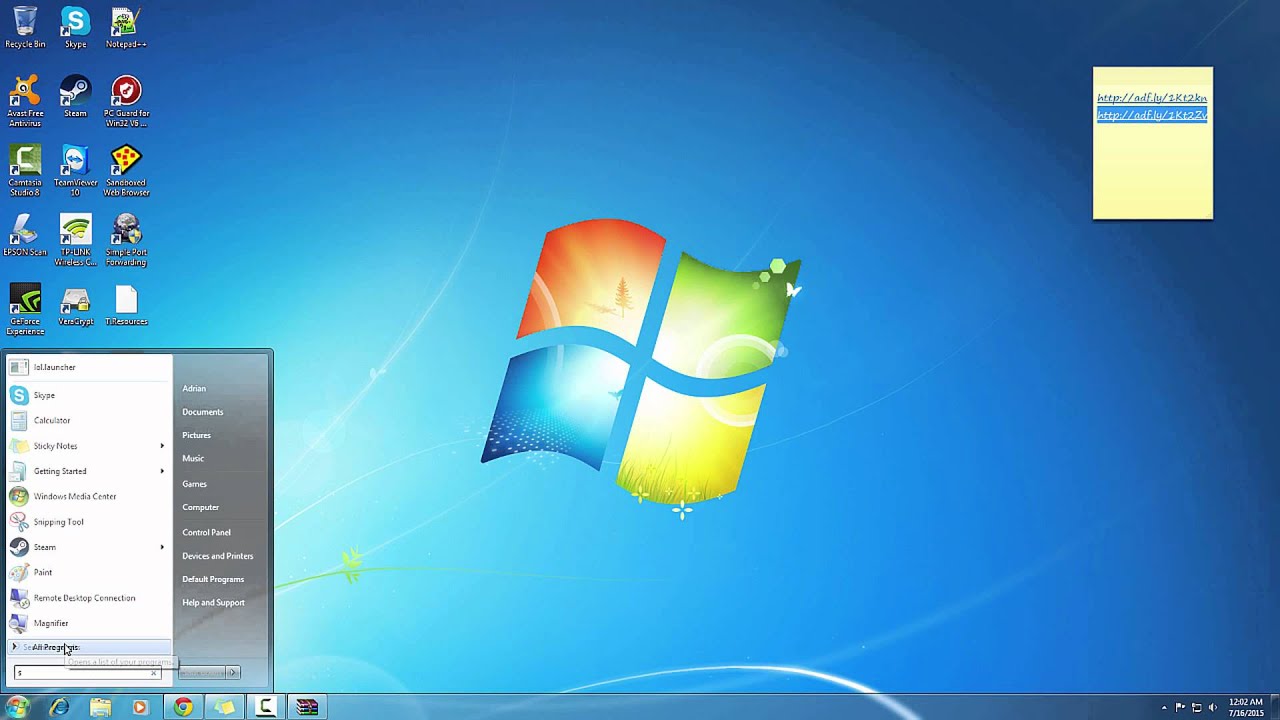Switch to Google Chrome in taskbar
Image resolution: width=1280 pixels, height=720 pixels.
coord(183,707)
